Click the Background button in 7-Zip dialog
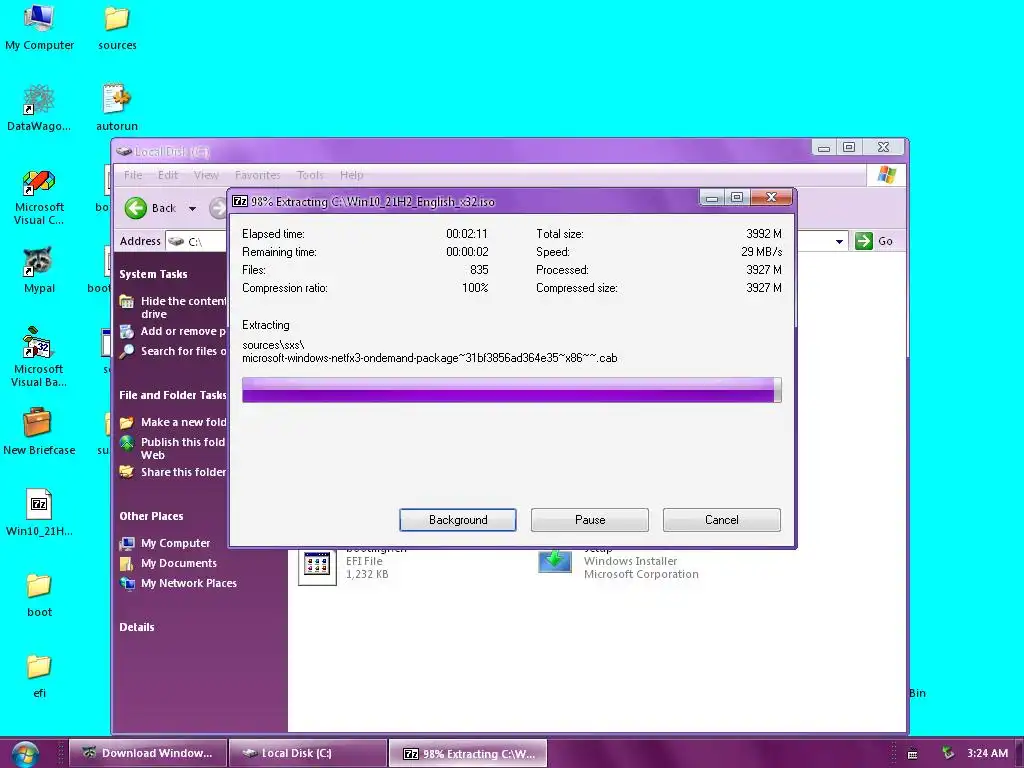1024x768 pixels. [458, 520]
